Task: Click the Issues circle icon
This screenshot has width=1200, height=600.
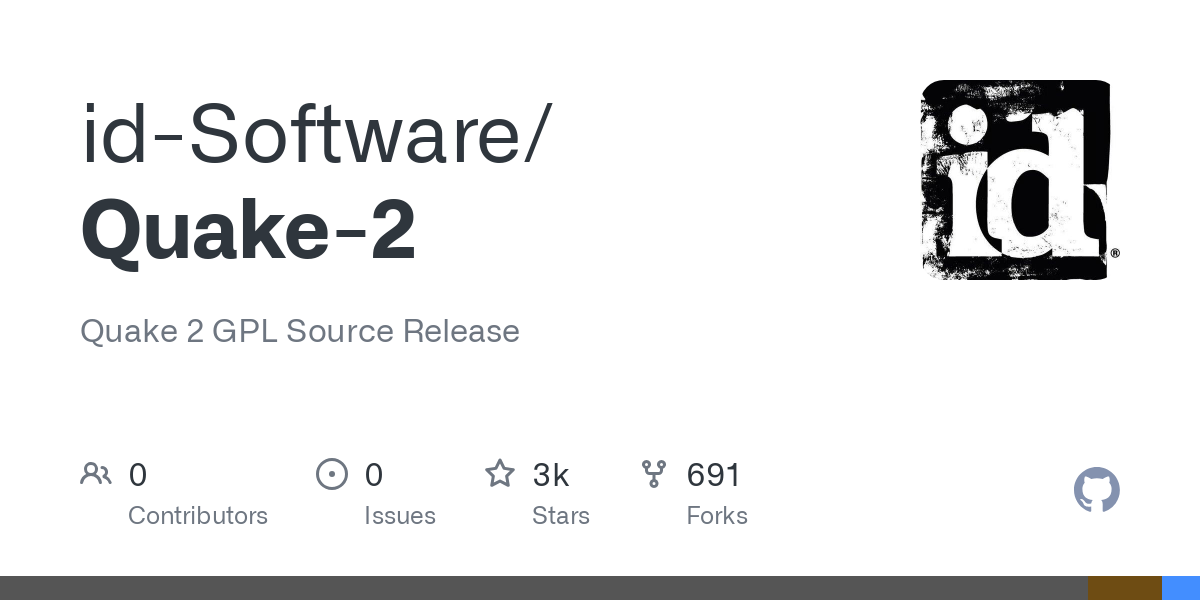Action: pos(332,474)
